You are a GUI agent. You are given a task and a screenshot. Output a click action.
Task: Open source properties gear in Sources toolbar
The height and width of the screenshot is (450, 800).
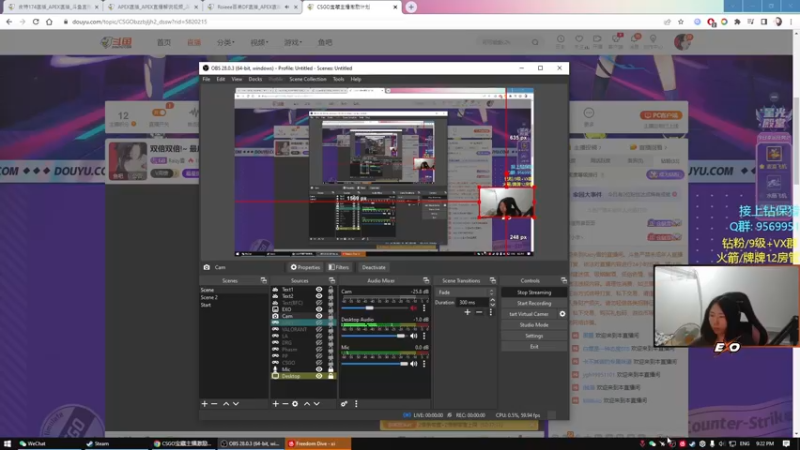(295, 404)
